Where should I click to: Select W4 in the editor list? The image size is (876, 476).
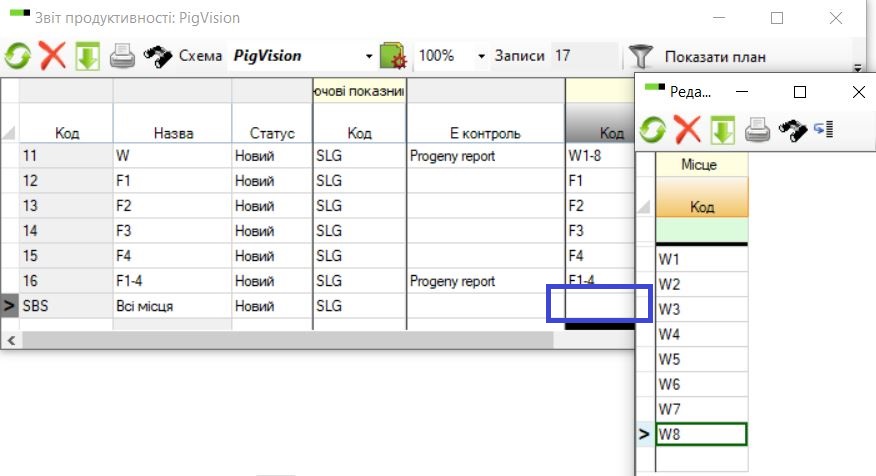point(702,335)
